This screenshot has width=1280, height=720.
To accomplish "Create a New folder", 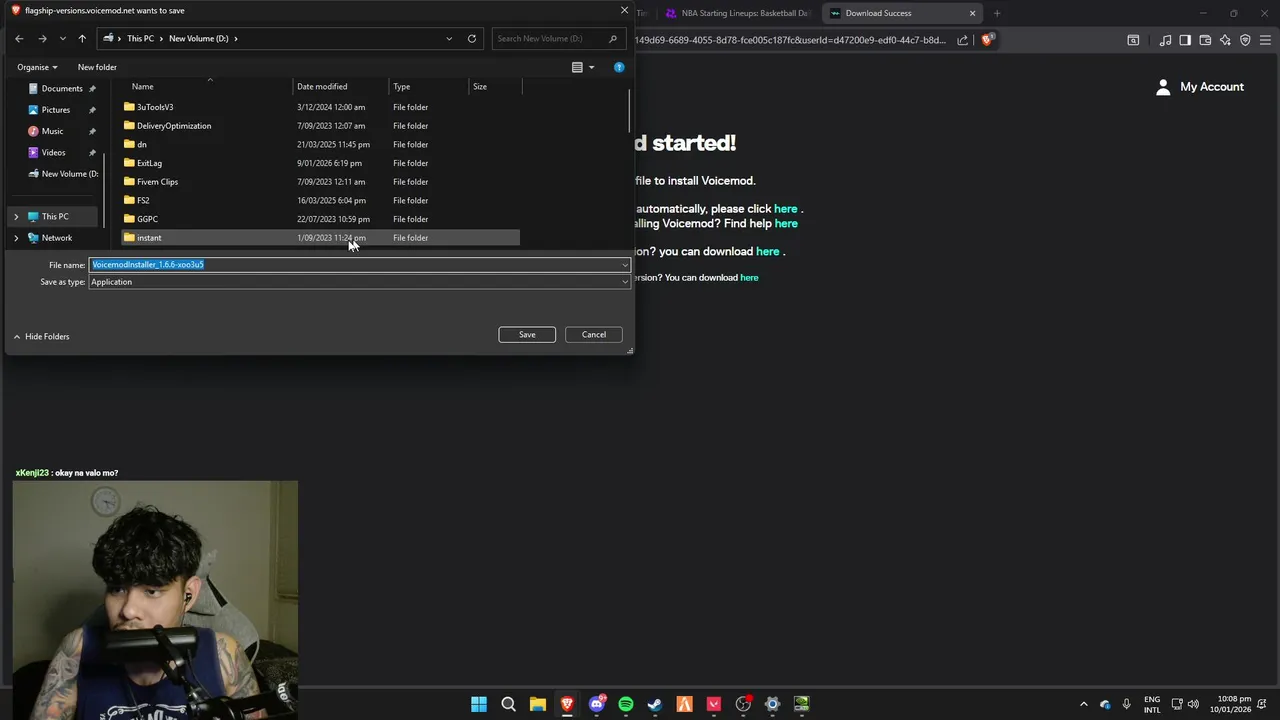I will pyautogui.click(x=97, y=67).
